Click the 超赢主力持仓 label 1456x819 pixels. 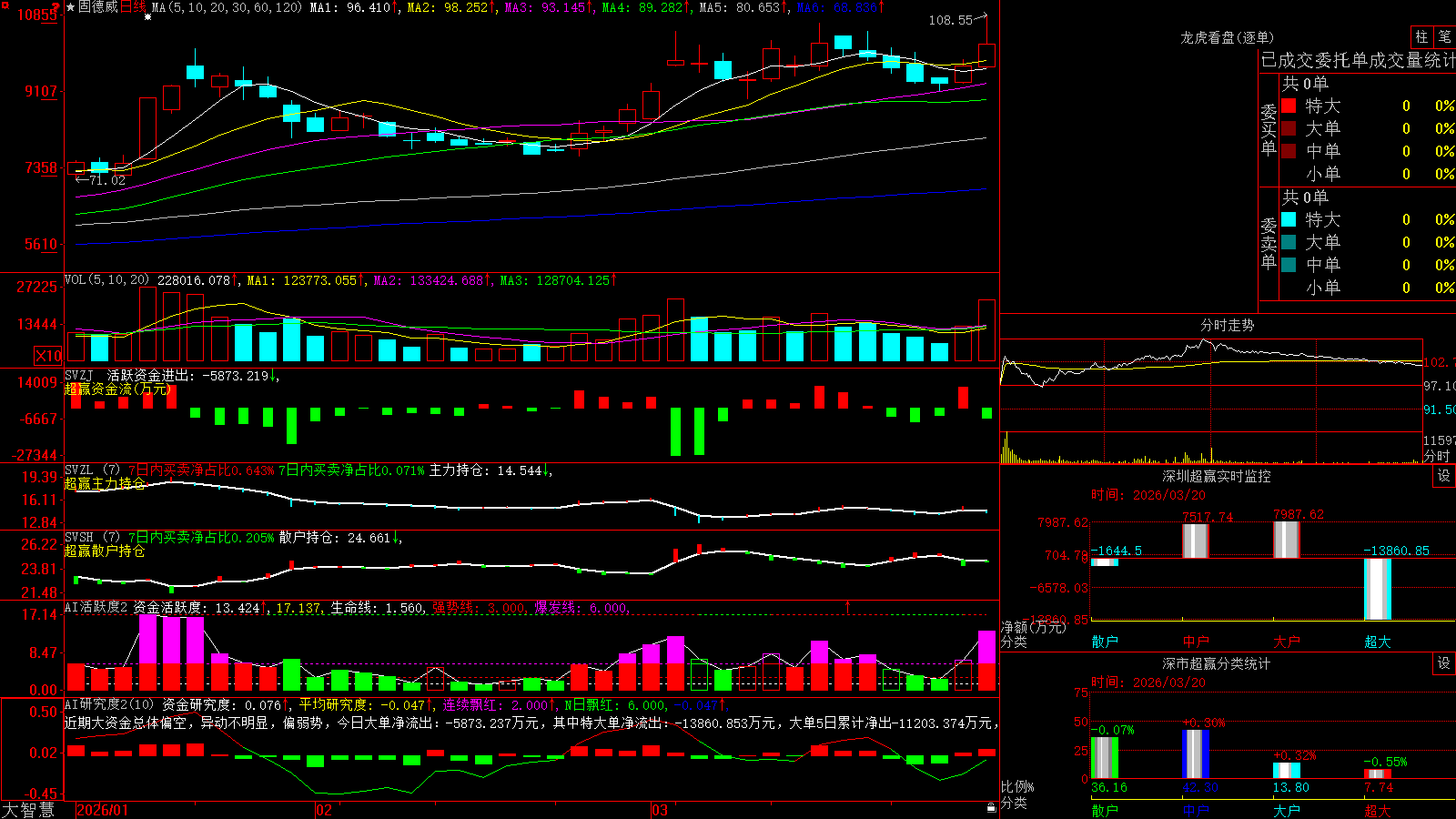coord(105,483)
